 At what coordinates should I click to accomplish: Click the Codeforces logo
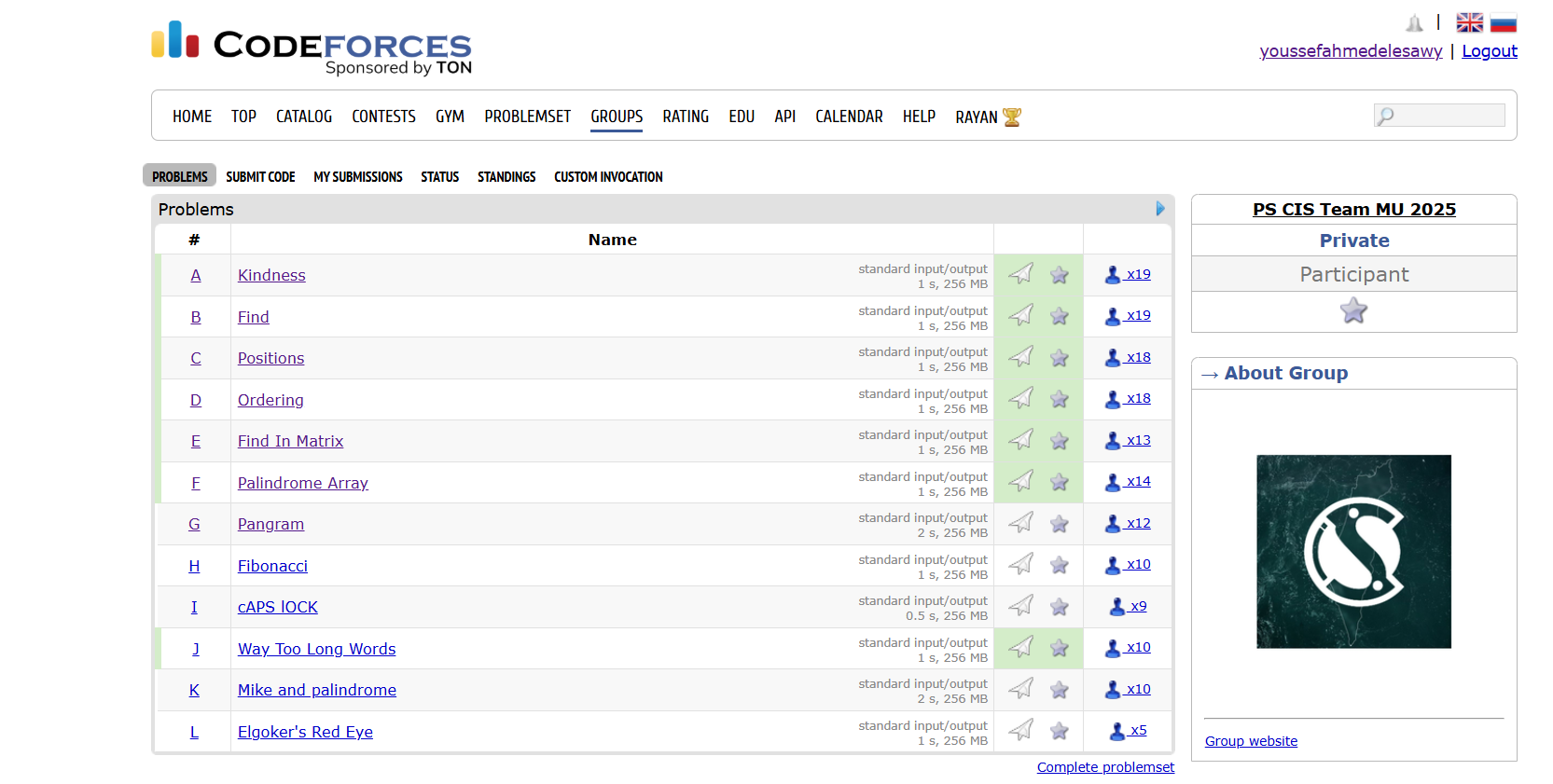(312, 47)
